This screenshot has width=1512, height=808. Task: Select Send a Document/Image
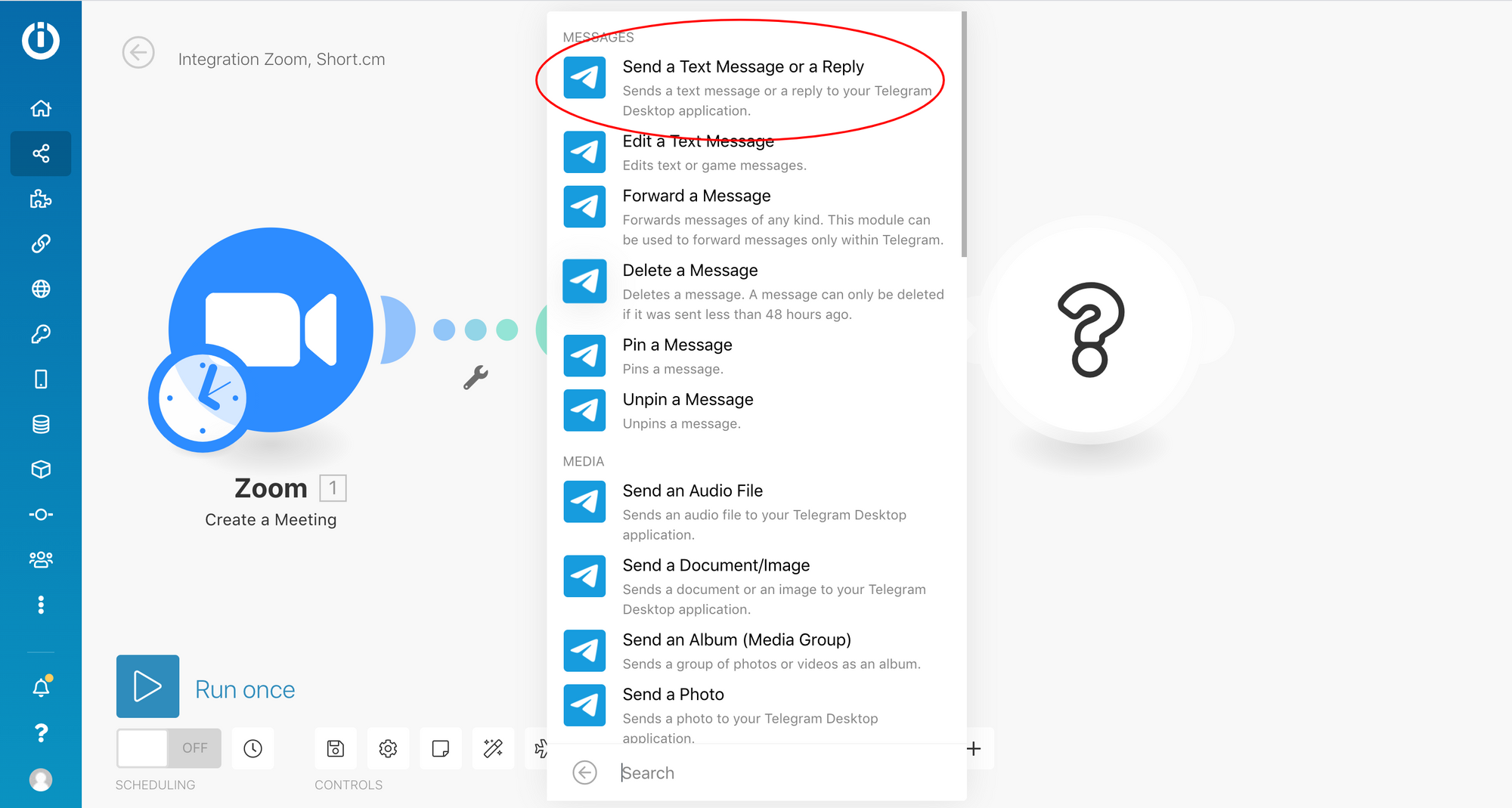pyautogui.click(x=754, y=587)
